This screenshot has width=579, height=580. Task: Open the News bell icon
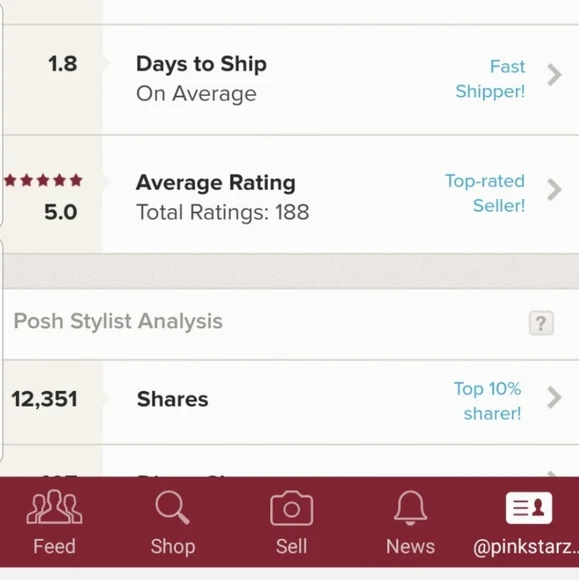point(410,508)
